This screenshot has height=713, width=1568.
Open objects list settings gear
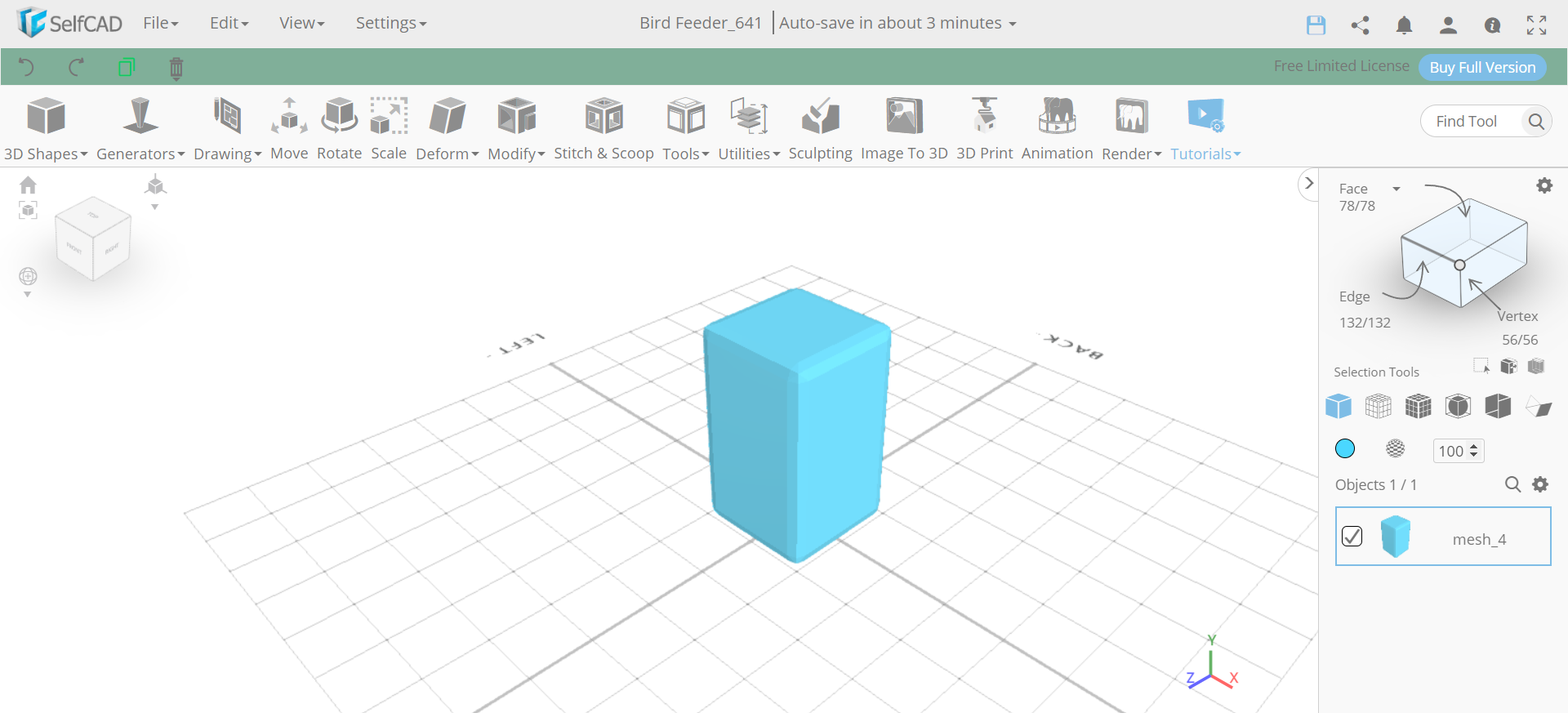(x=1540, y=484)
